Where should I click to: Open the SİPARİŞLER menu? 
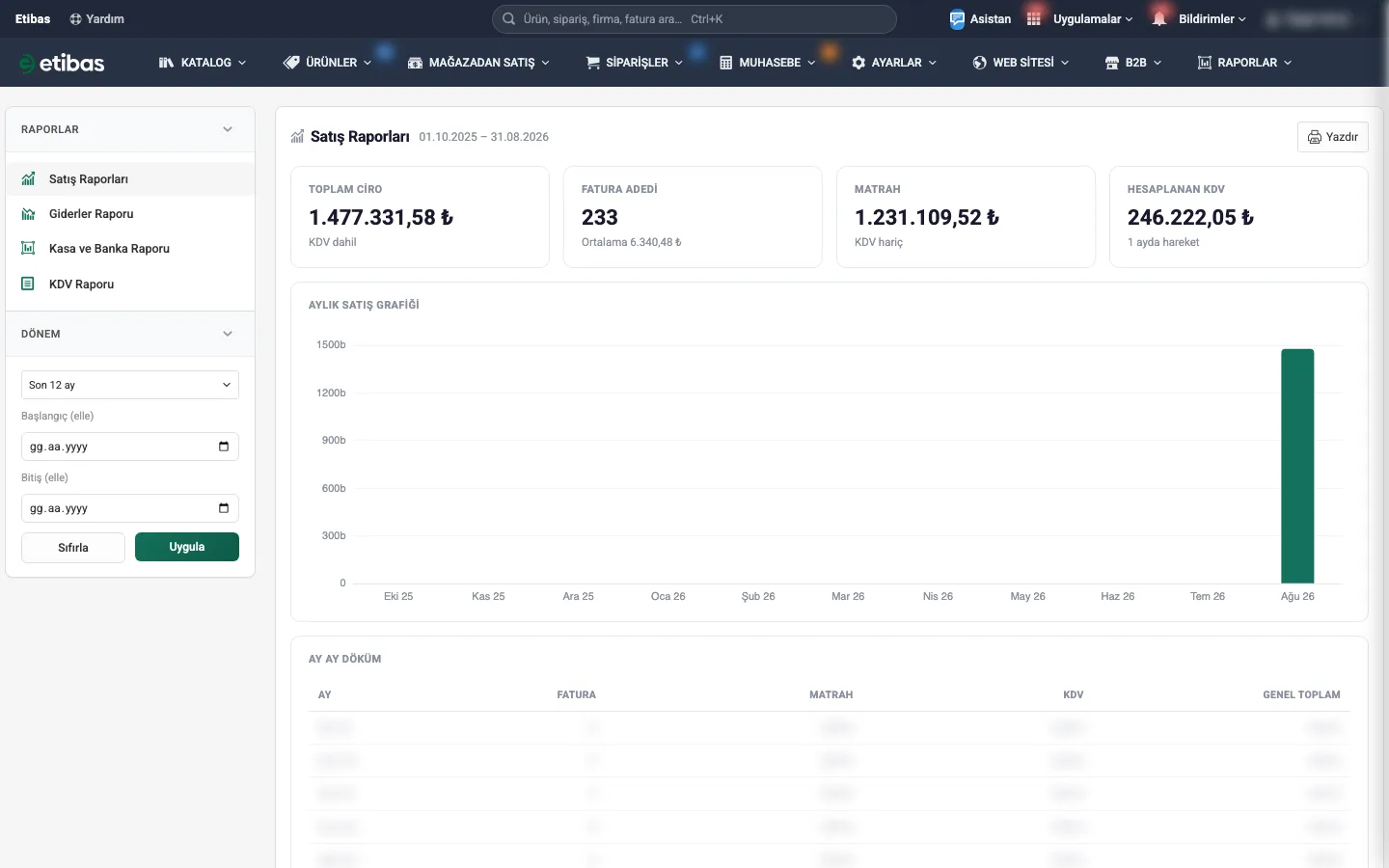point(635,63)
